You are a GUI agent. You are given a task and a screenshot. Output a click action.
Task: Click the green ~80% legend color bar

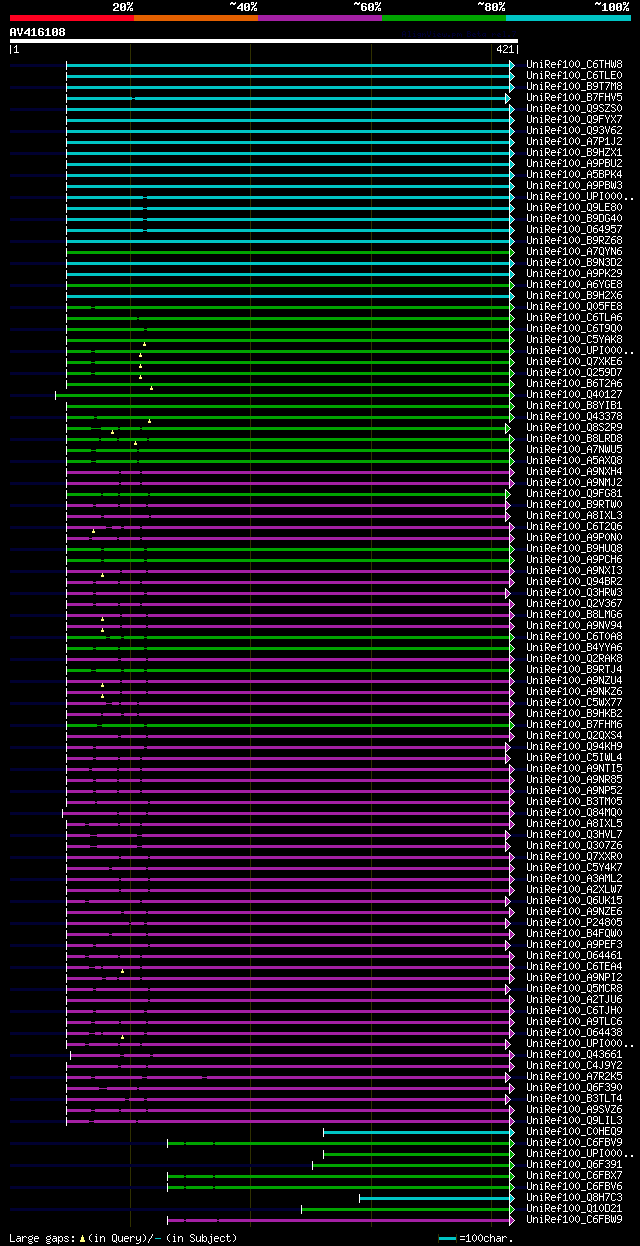[x=444, y=18]
